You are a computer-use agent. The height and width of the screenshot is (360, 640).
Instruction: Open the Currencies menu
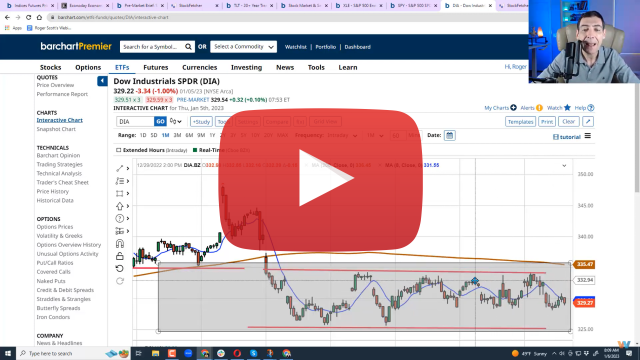pyautogui.click(x=199, y=67)
